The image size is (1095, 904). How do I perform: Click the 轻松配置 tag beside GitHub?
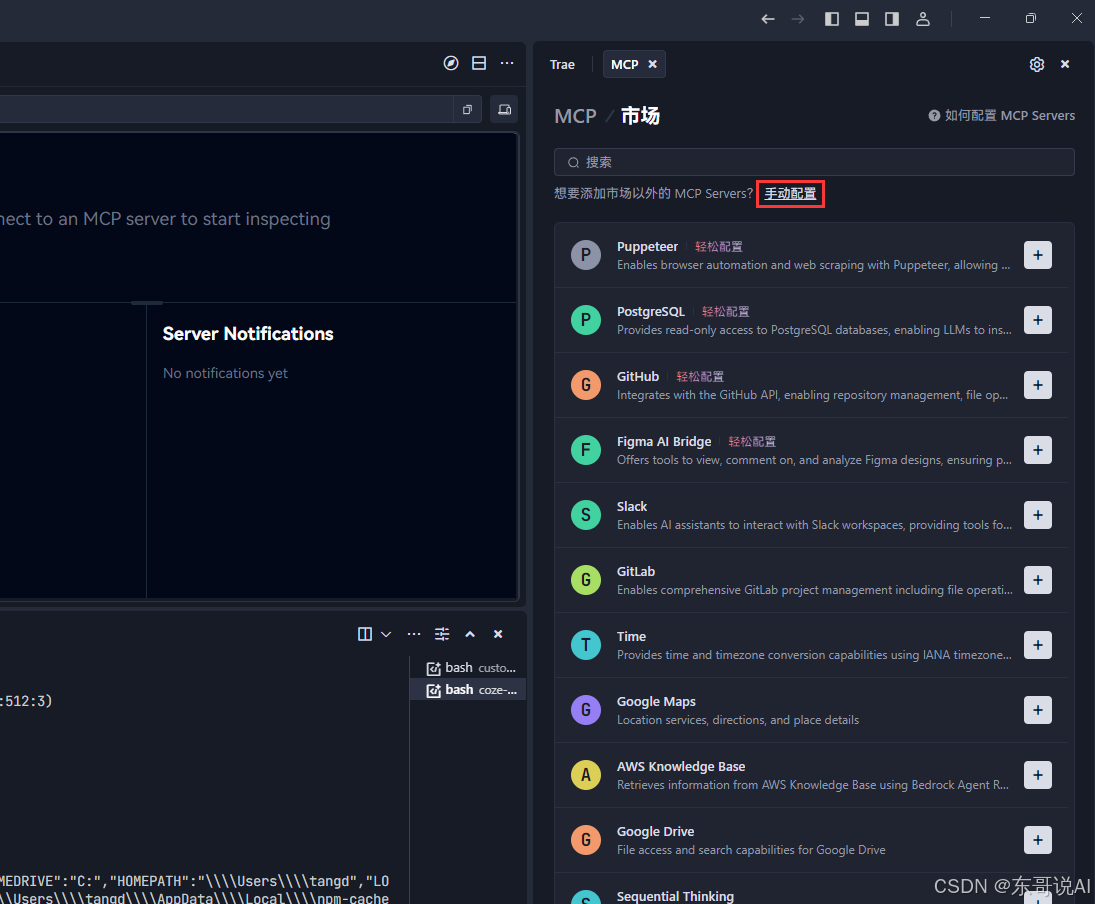(x=700, y=377)
